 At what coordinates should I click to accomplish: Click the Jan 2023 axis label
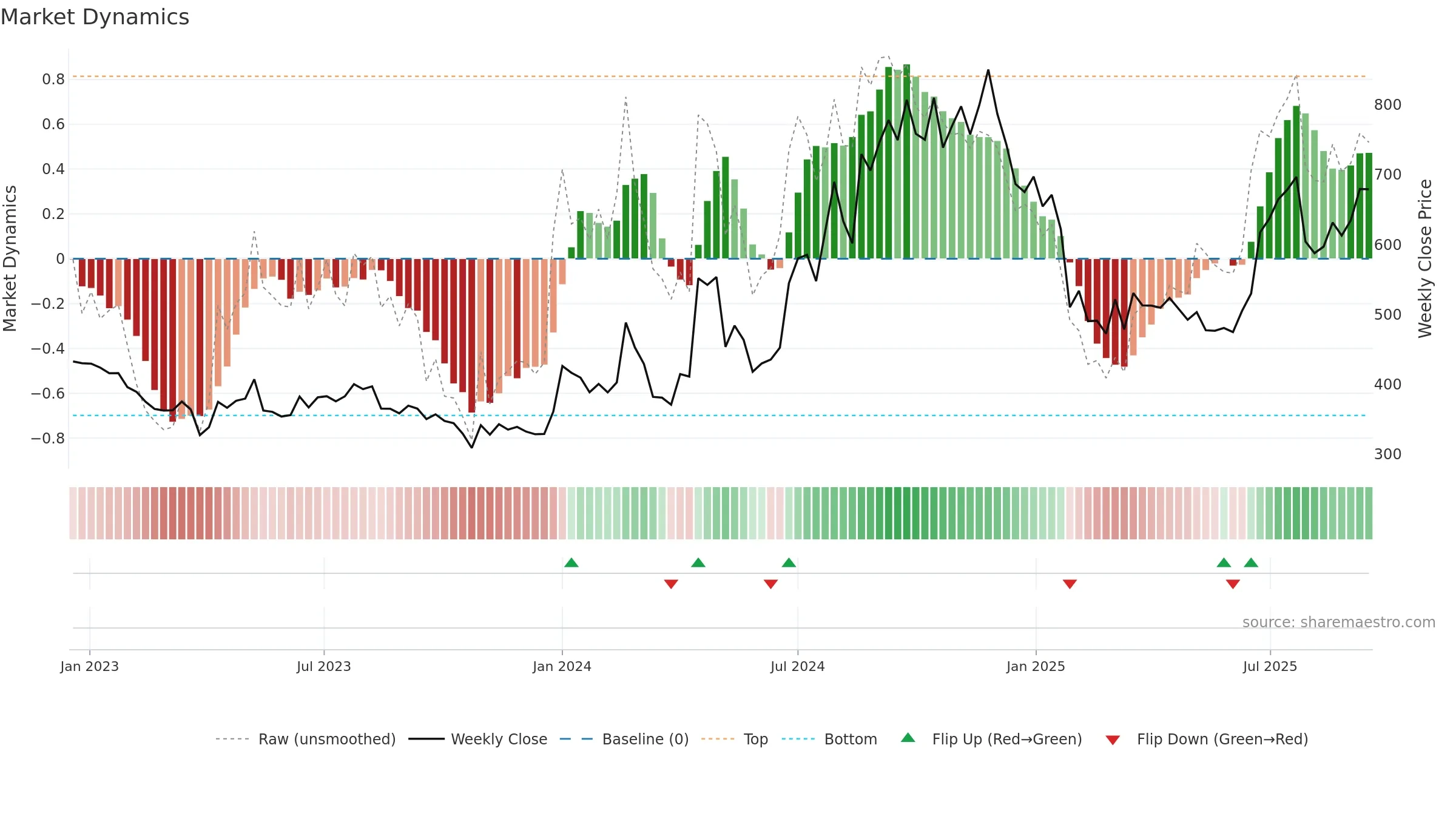[89, 666]
